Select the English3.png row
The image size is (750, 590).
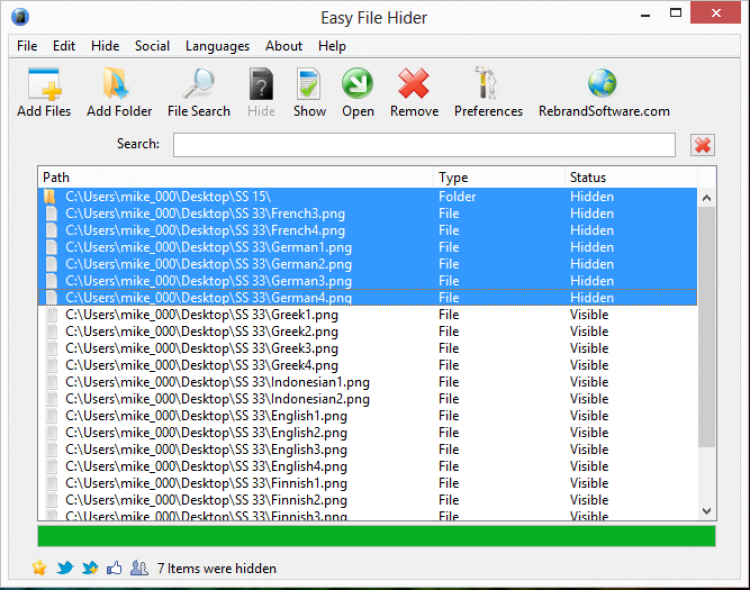pyautogui.click(x=367, y=449)
